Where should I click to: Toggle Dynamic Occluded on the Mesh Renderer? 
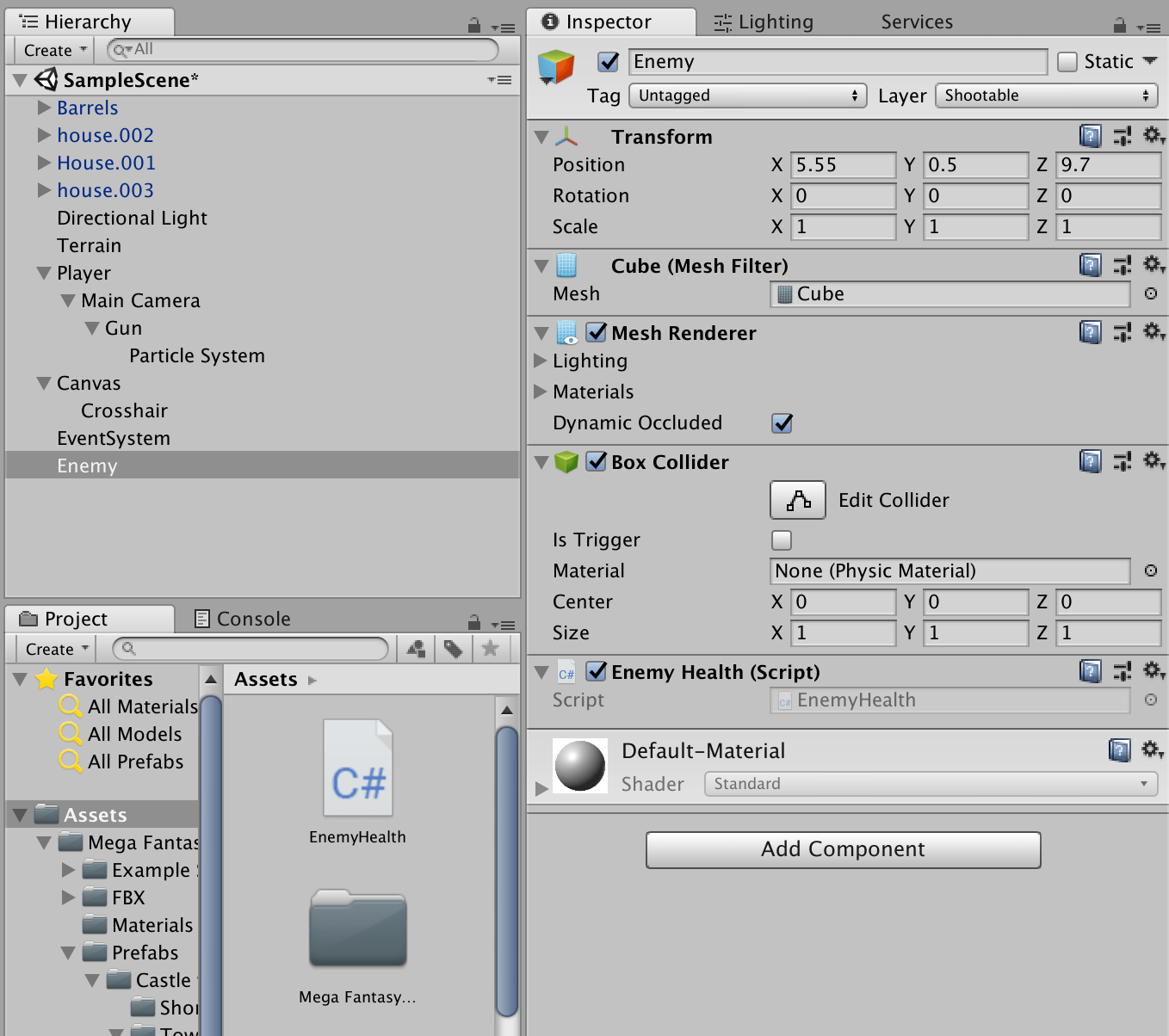pos(782,422)
